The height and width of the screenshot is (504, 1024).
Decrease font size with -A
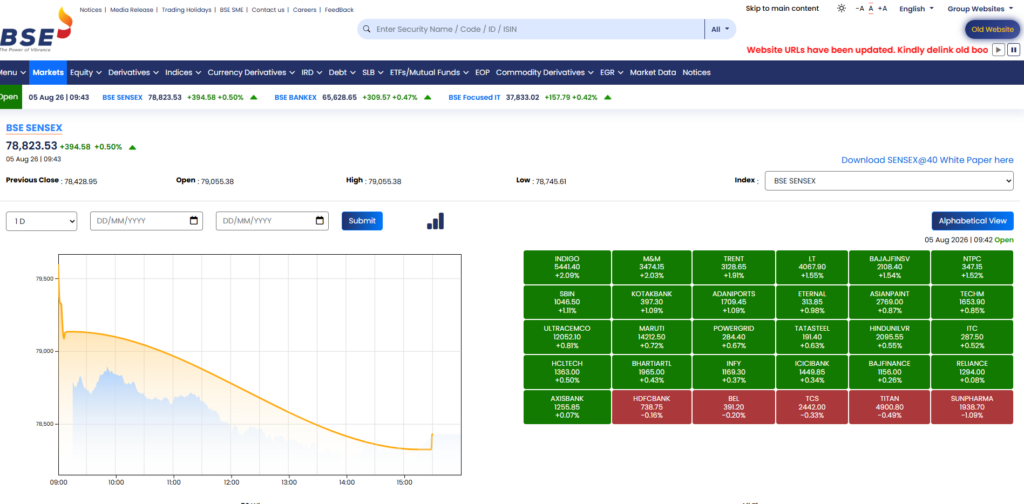(x=859, y=9)
